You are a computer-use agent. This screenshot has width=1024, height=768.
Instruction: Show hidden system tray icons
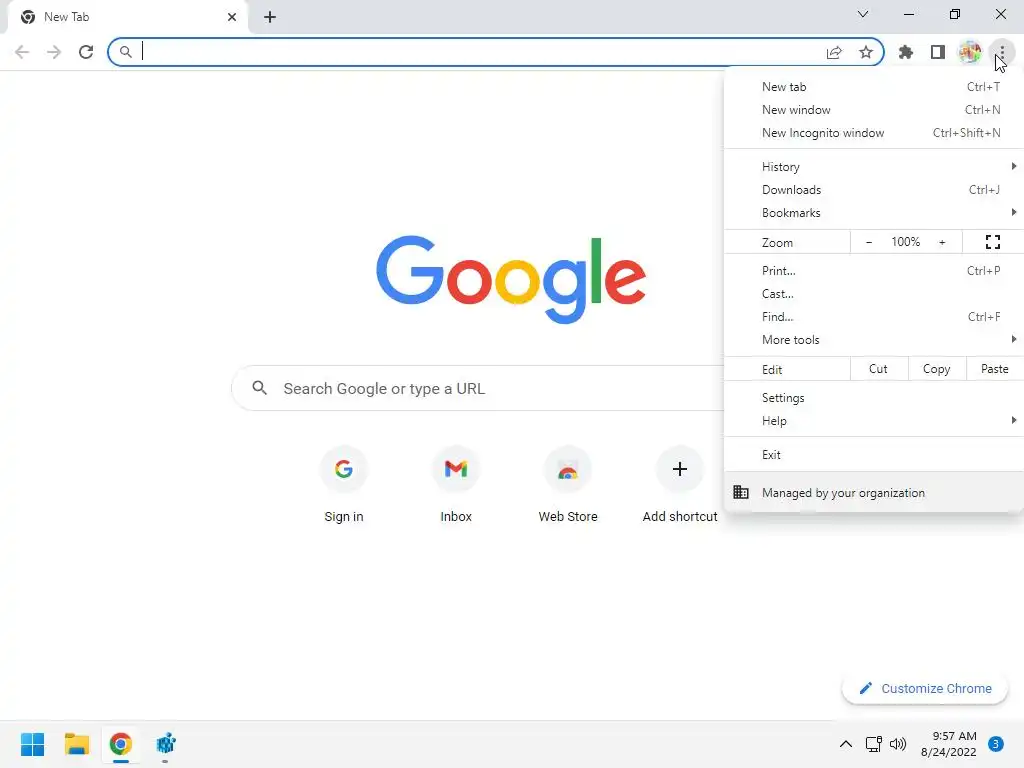pyautogui.click(x=846, y=744)
